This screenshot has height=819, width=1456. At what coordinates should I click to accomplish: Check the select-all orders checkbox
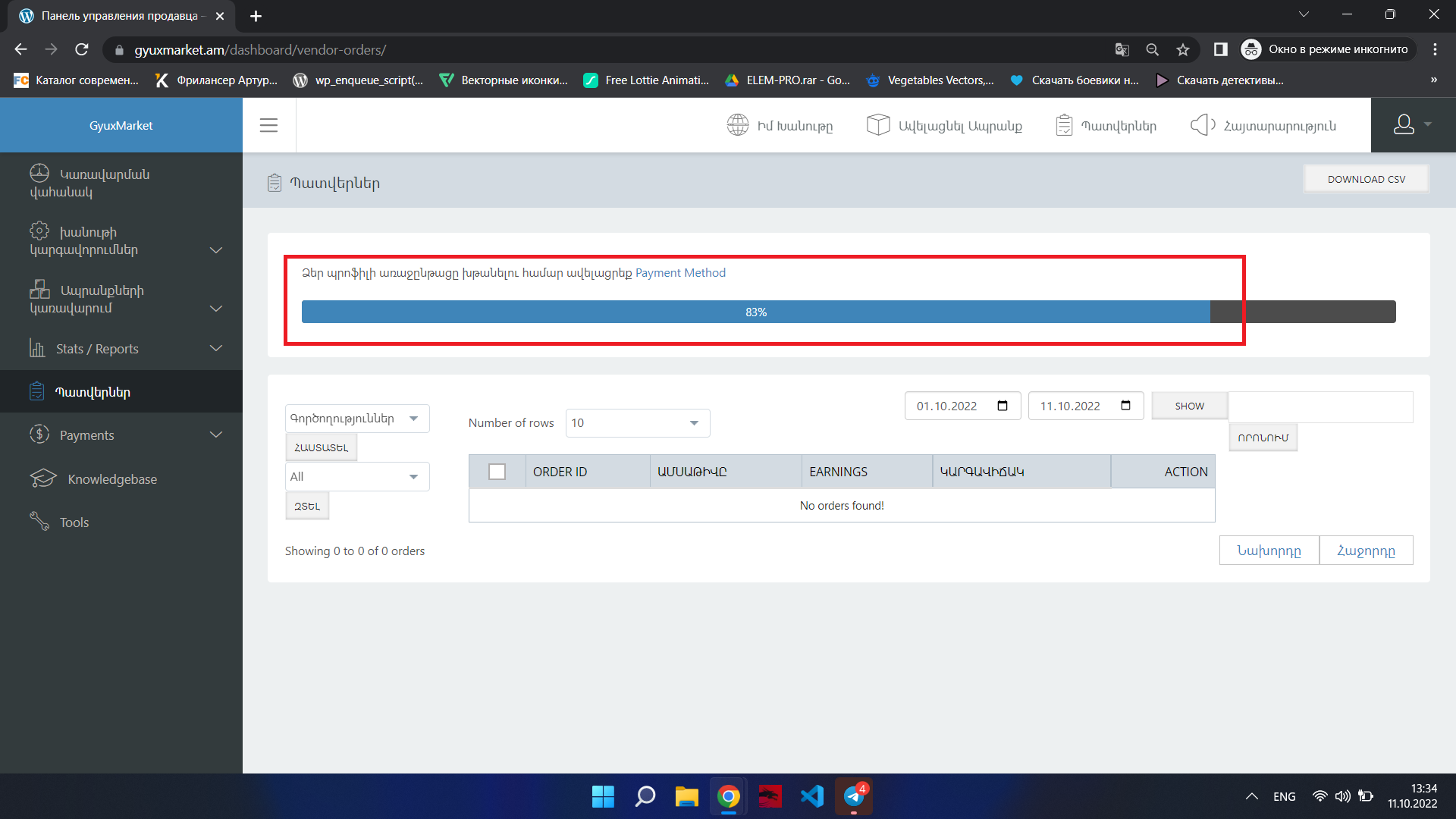point(497,472)
